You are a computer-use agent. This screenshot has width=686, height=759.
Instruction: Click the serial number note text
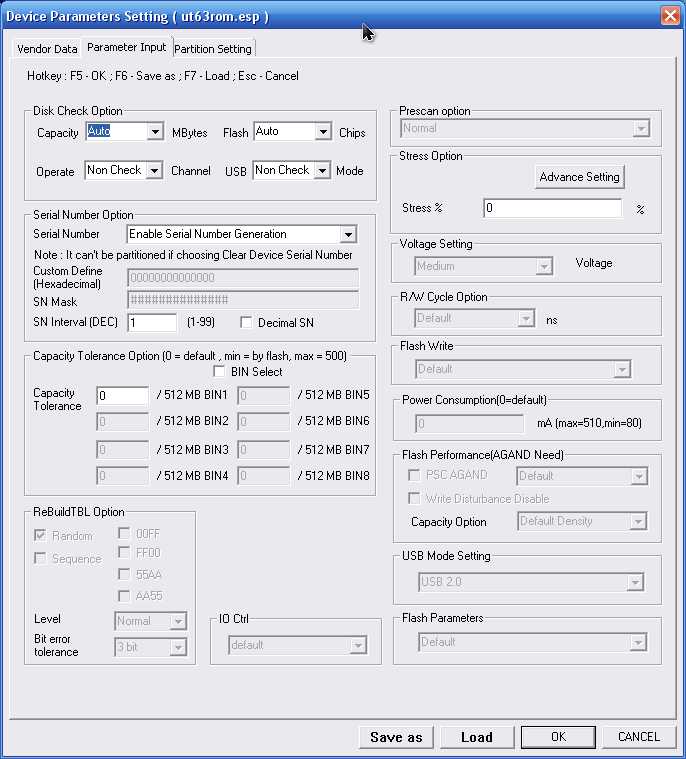click(193, 255)
